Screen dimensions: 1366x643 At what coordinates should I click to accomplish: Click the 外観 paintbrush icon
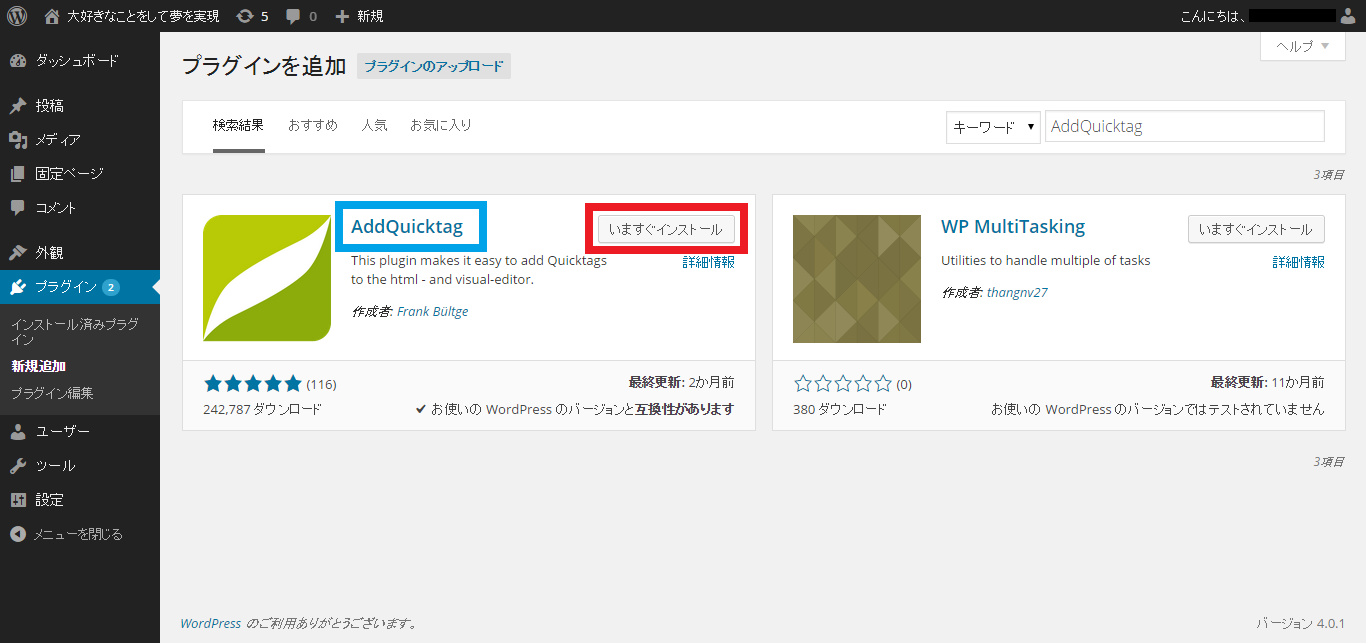point(18,253)
